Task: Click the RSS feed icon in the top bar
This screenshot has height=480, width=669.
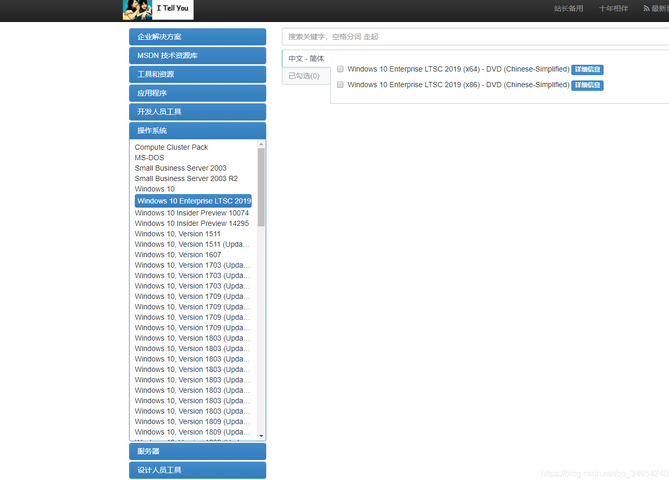Action: 646,9
